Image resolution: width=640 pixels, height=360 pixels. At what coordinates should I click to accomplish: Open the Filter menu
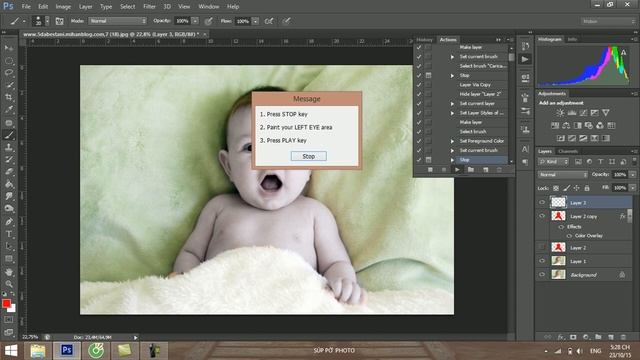149,7
